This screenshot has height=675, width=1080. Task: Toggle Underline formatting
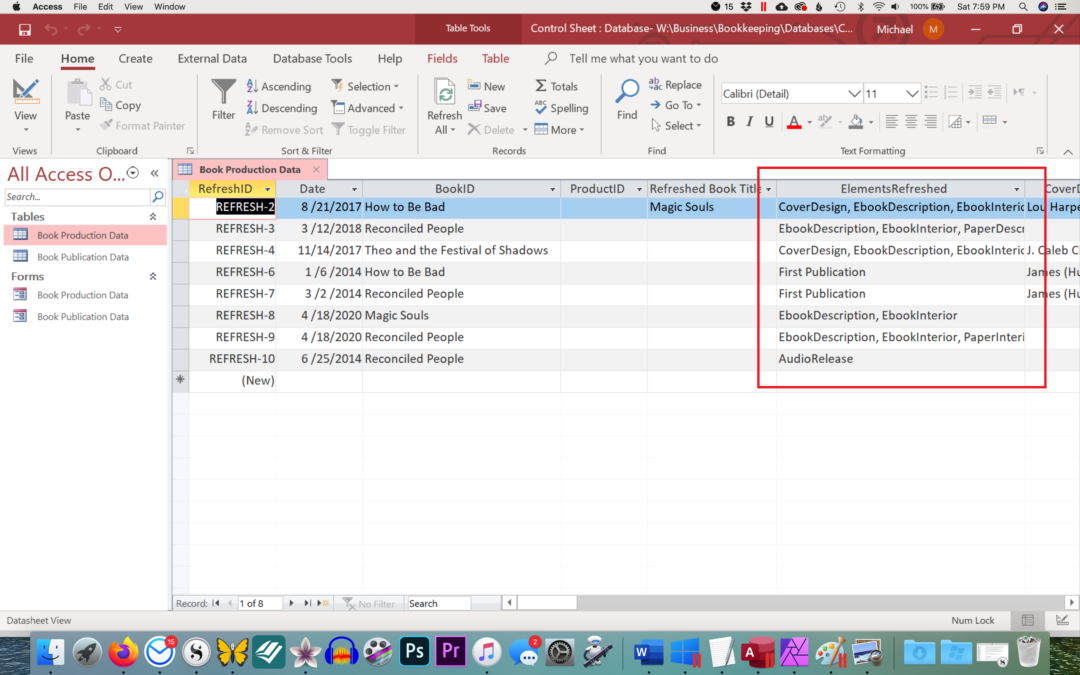(769, 122)
